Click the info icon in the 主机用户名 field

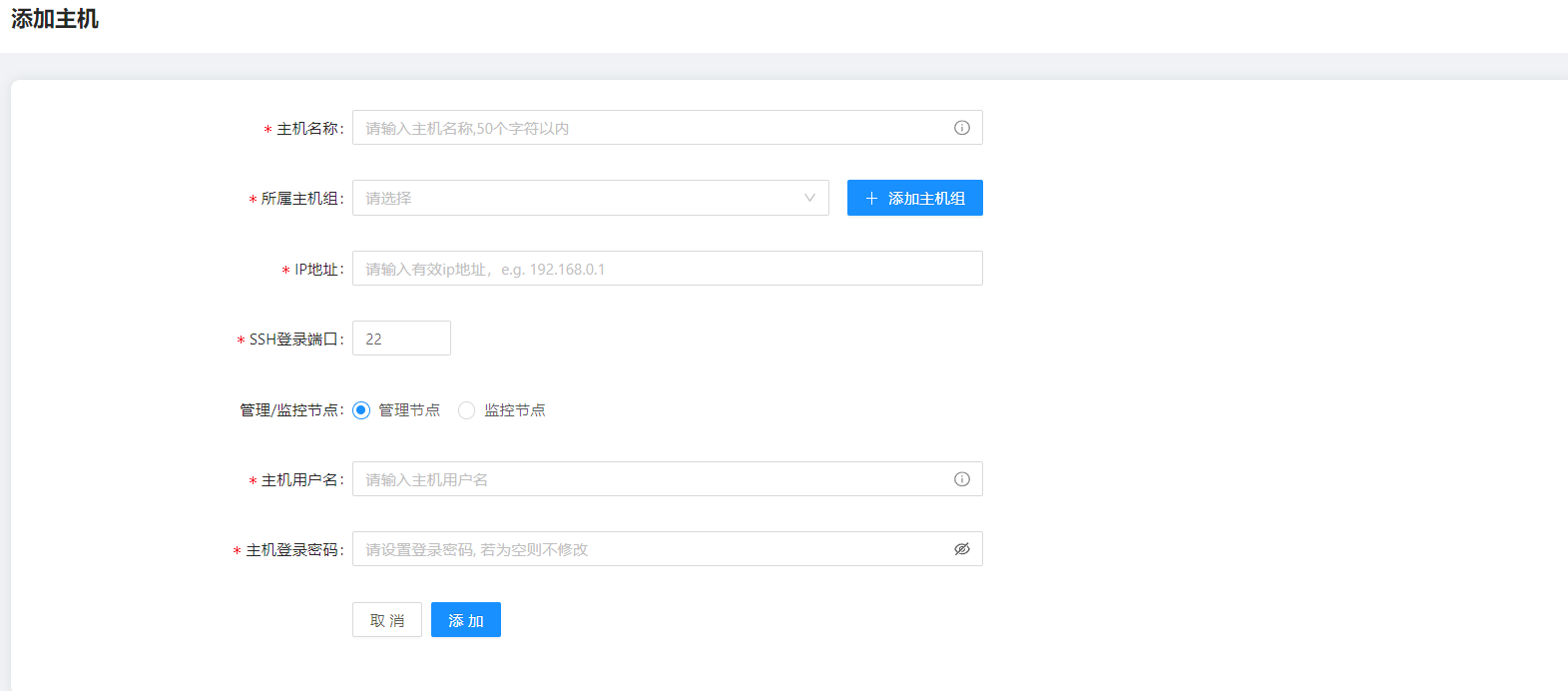coord(961,479)
